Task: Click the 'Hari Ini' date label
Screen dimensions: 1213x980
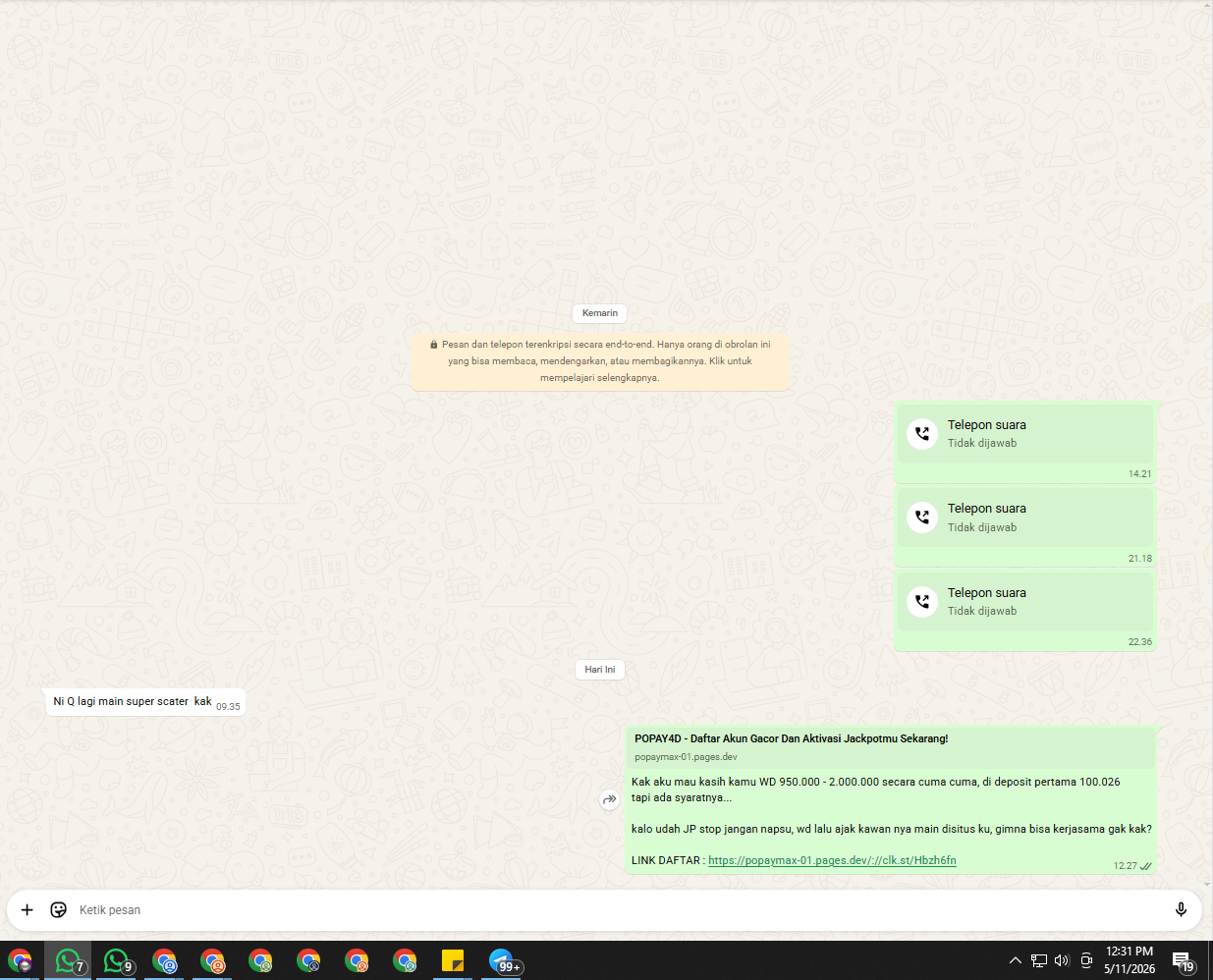Action: (600, 670)
